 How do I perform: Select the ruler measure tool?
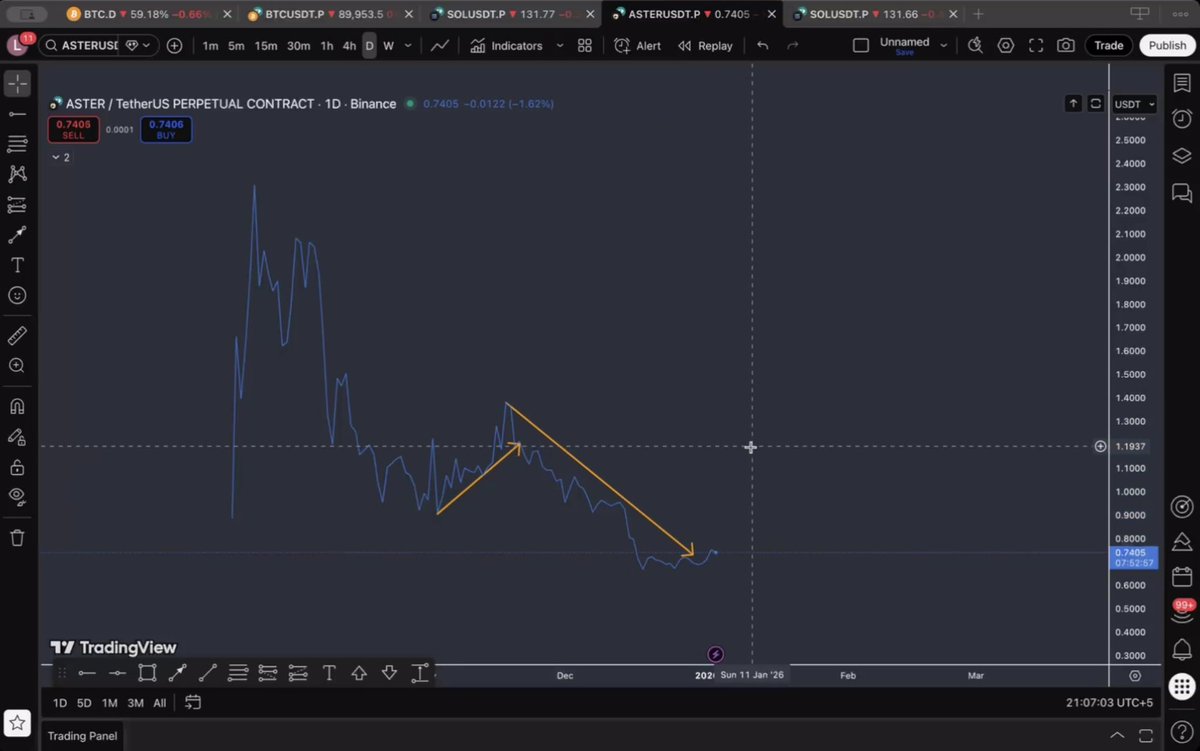click(x=17, y=336)
